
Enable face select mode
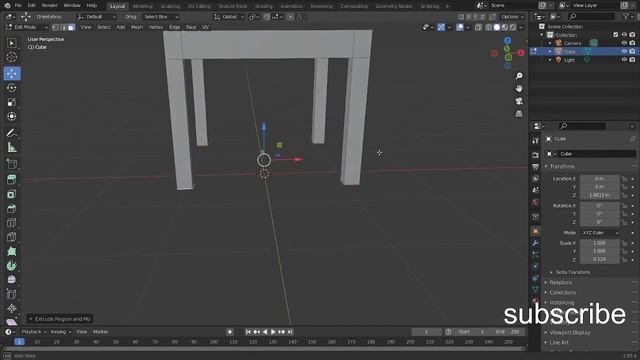(x=71, y=27)
